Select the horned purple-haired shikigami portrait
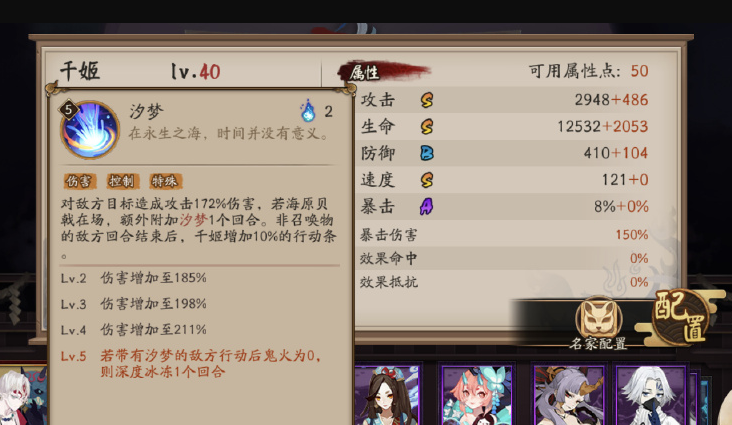Screen dimensions: 732x425 click(x=570, y=395)
